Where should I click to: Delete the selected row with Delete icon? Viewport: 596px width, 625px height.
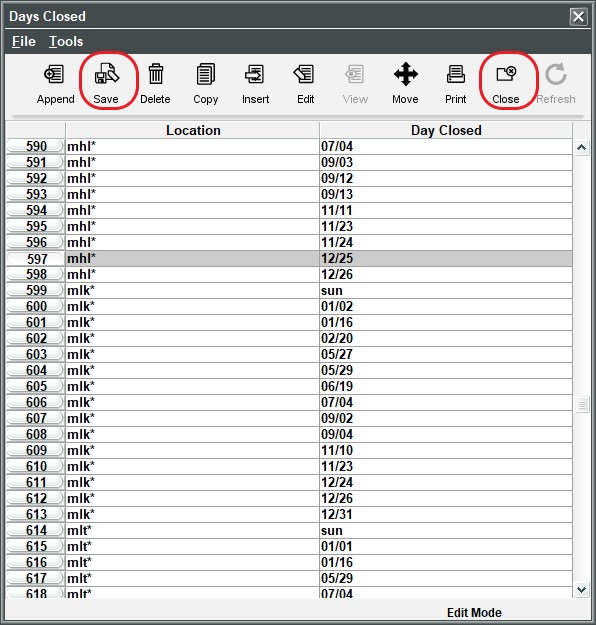point(155,74)
